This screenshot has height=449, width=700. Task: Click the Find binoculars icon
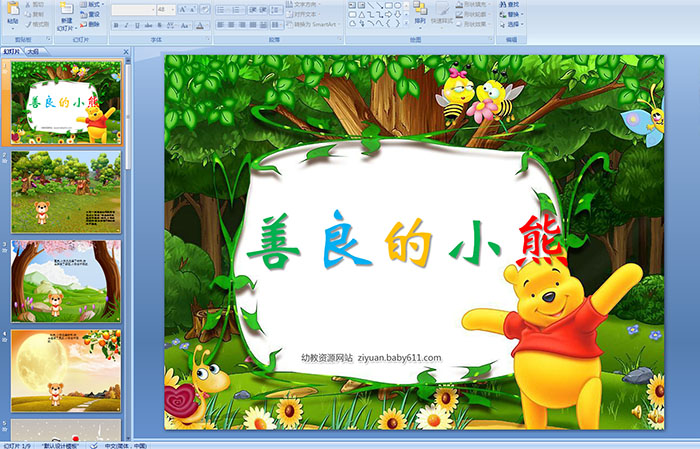(510, 4)
